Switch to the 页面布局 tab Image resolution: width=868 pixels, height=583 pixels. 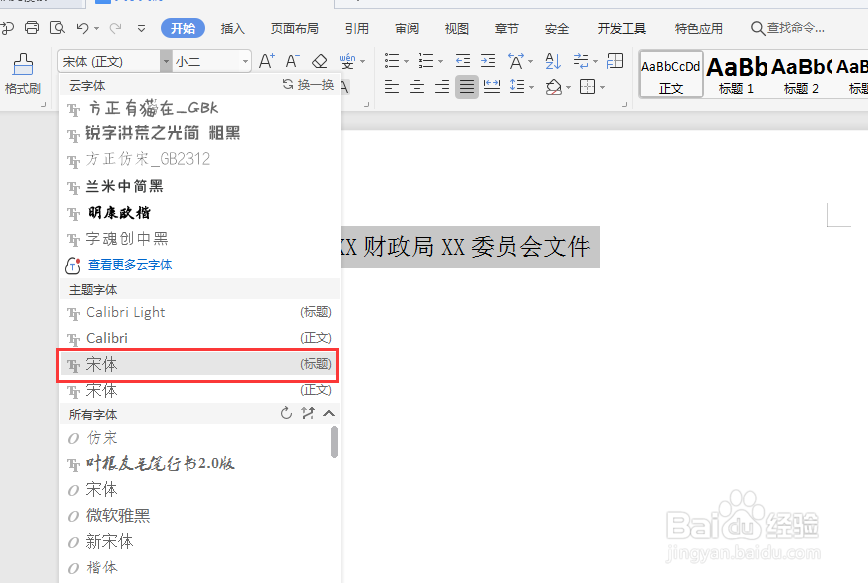tap(294, 28)
